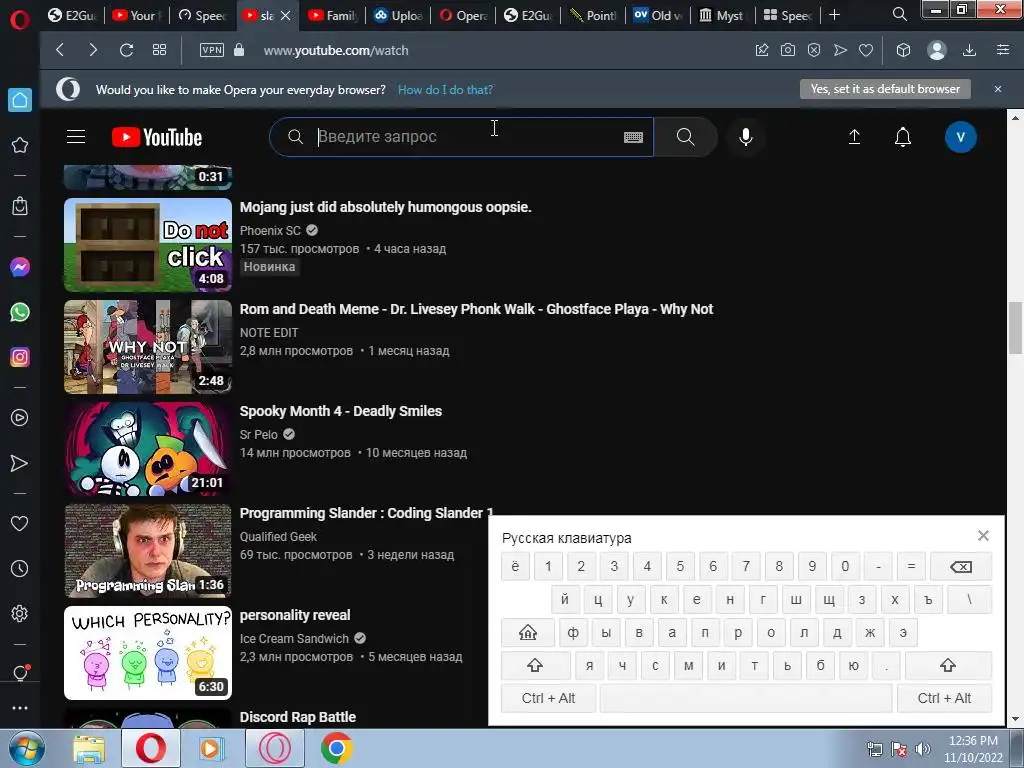Hit backspace key on virtual keyboard

coord(961,566)
